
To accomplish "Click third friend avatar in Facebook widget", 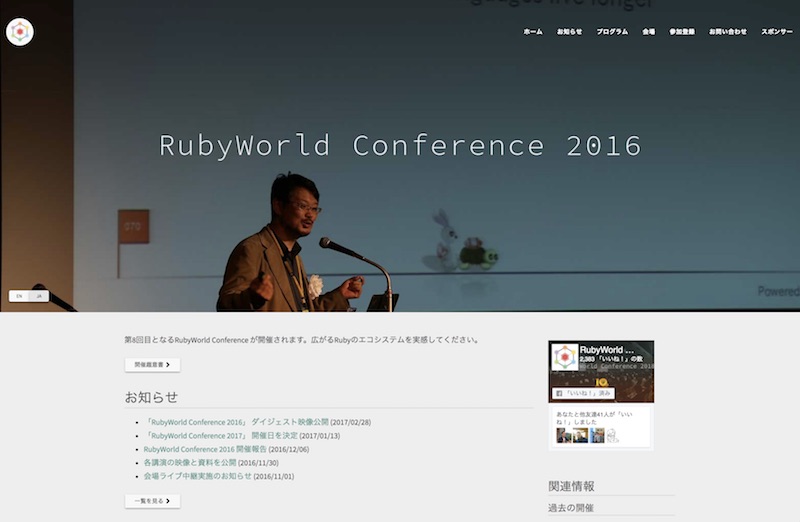I will tap(597, 435).
